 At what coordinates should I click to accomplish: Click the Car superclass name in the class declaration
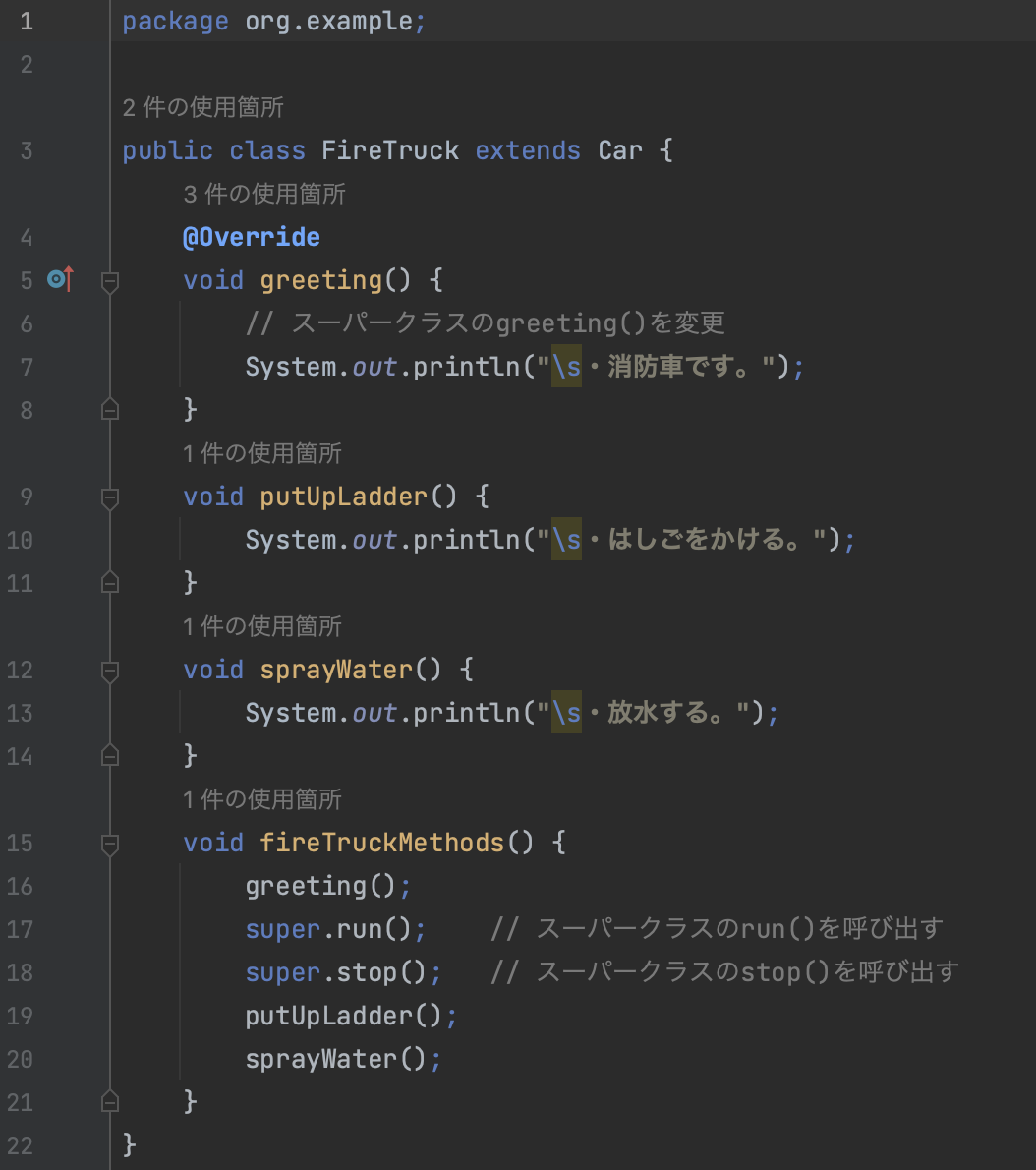[x=619, y=150]
